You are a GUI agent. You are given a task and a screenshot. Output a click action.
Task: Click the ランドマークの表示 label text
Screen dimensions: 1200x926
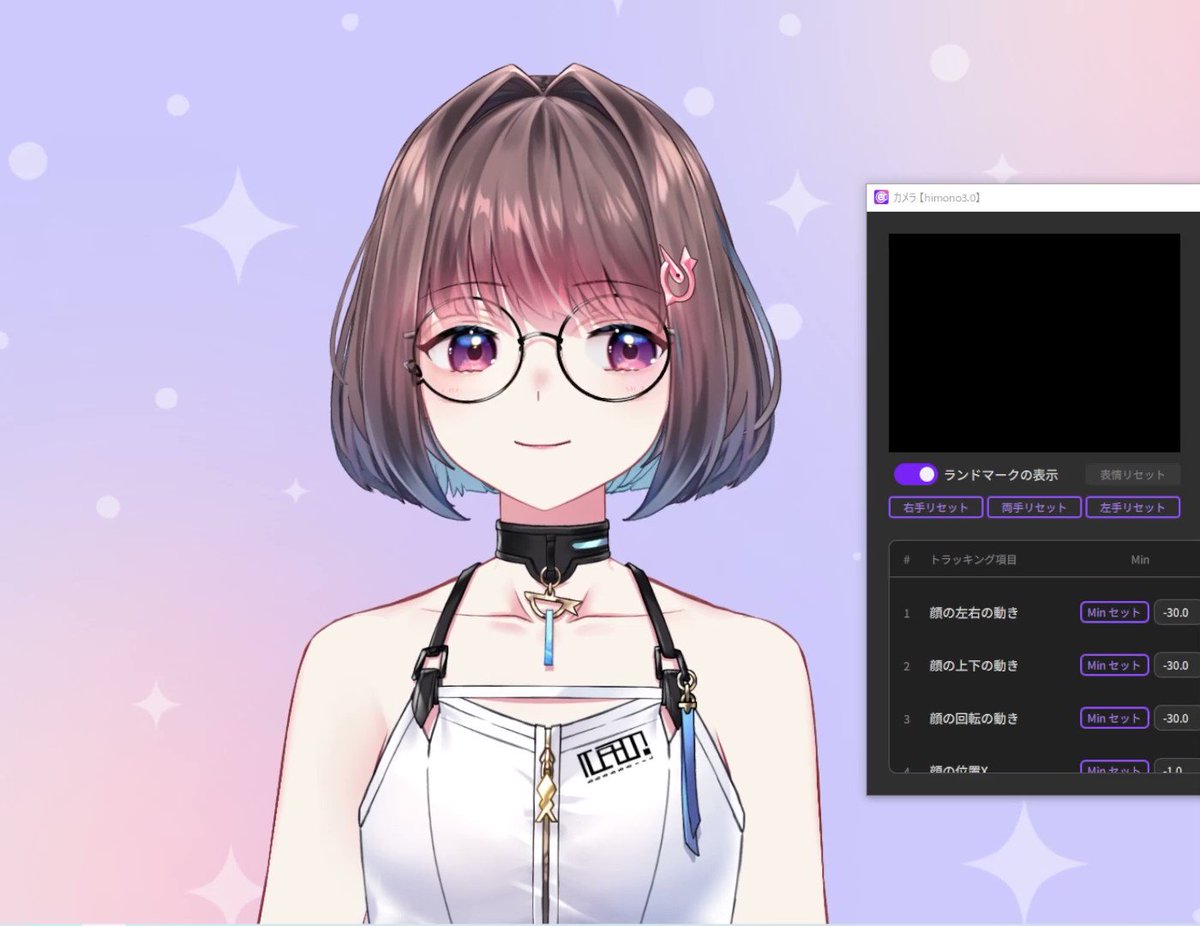[1000, 475]
